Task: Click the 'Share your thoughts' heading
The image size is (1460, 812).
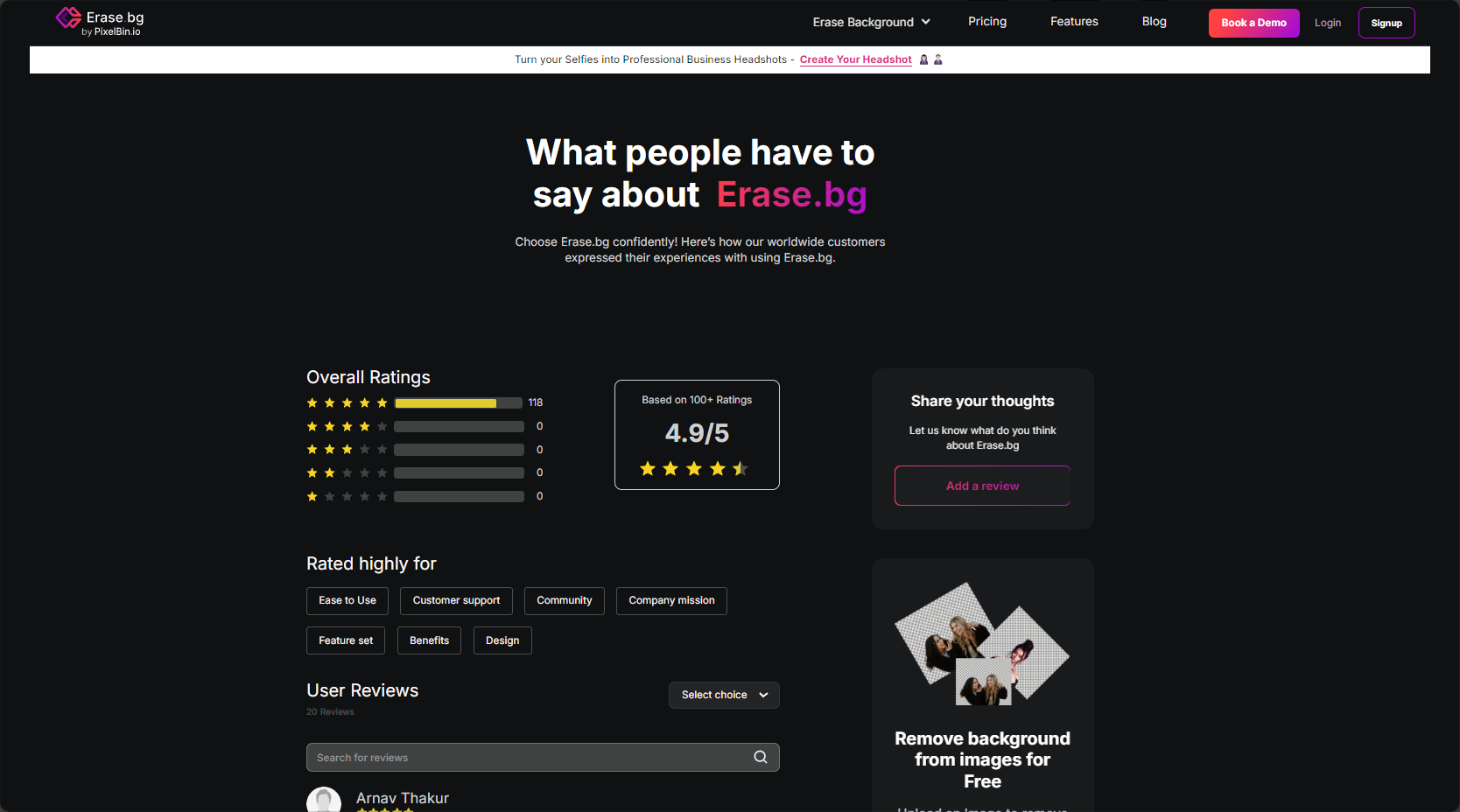Action: click(x=982, y=402)
